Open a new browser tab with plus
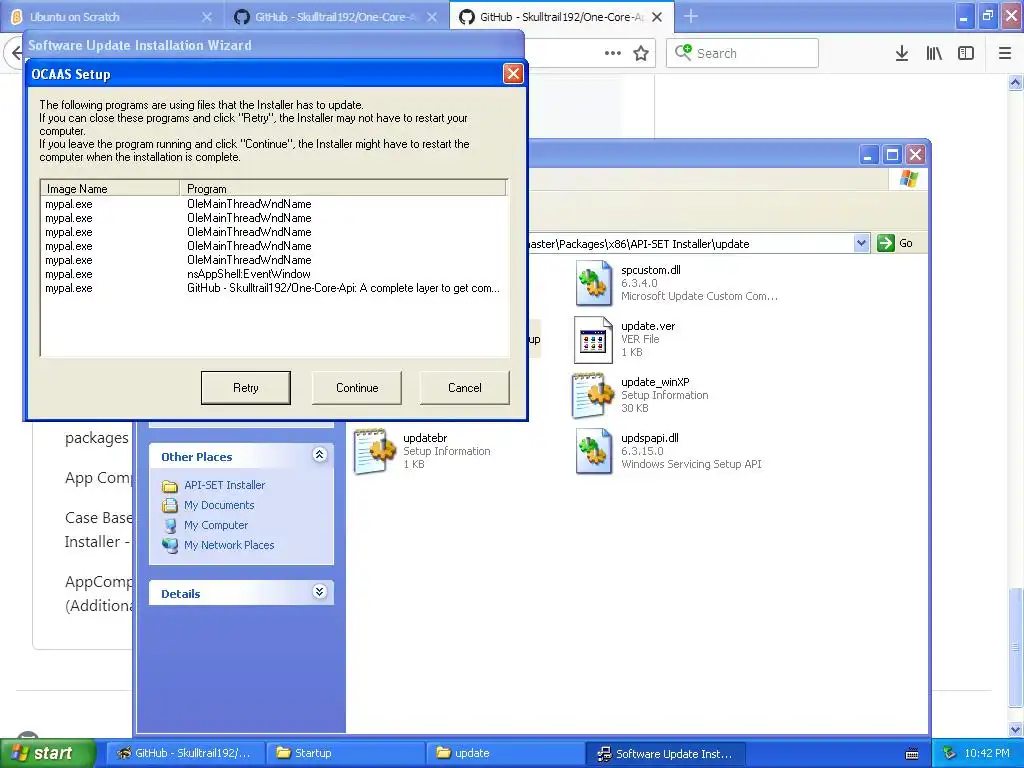Viewport: 1024px width, 768px height. [690, 16]
